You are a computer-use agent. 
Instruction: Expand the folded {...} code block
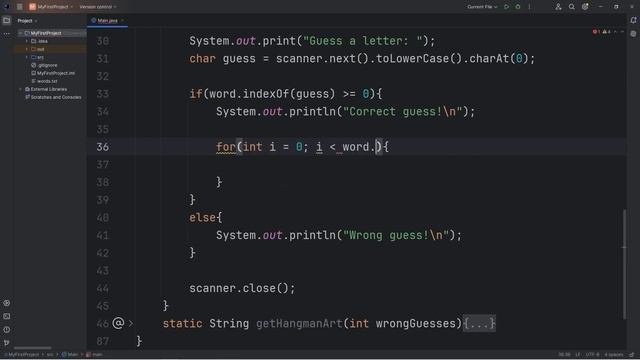pyautogui.click(x=480, y=324)
